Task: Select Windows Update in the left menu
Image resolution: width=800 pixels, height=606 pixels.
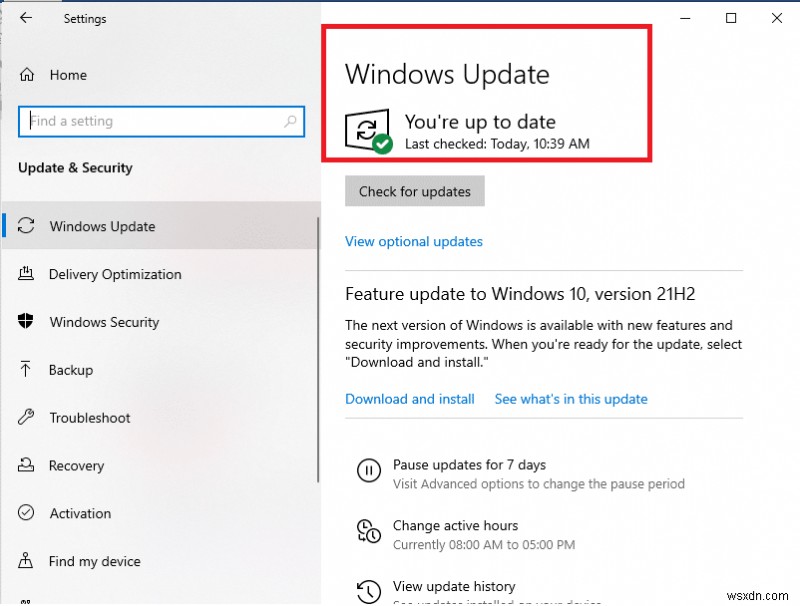Action: point(102,226)
